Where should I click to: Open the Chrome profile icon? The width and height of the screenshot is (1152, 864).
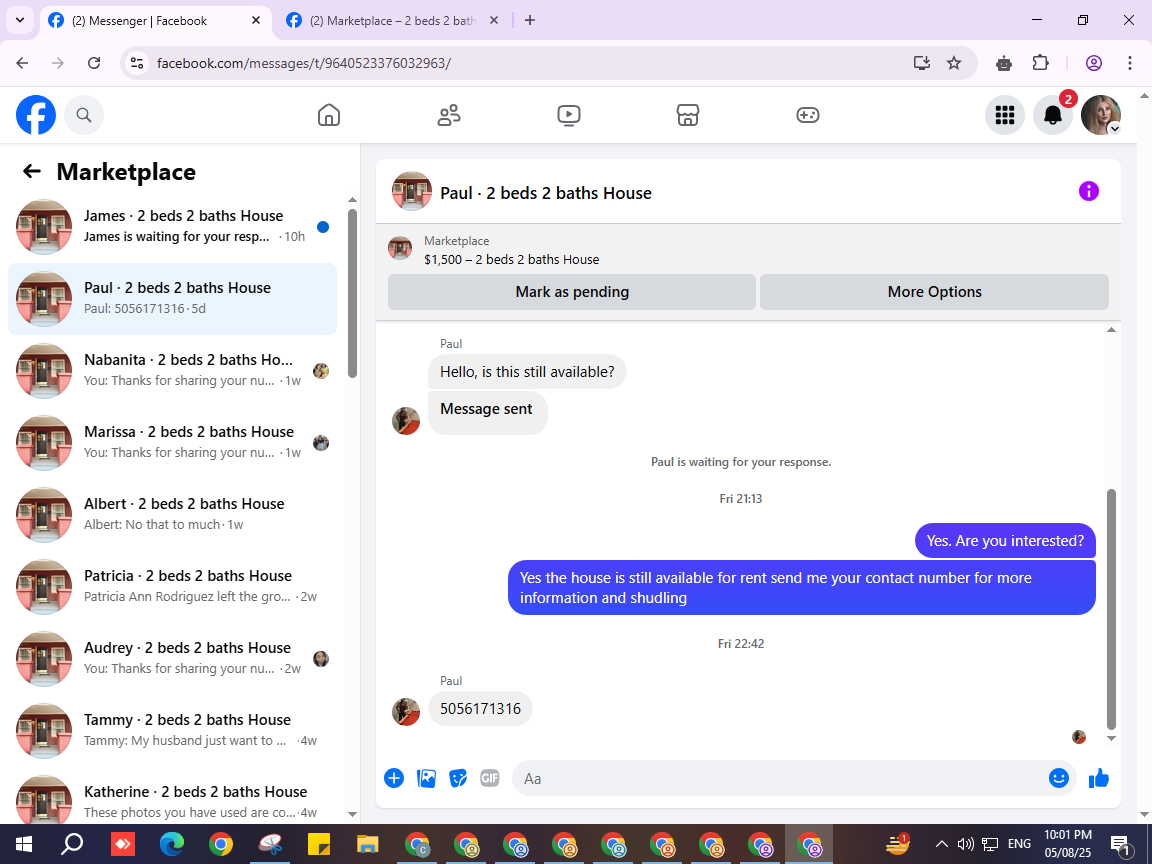(x=1093, y=63)
